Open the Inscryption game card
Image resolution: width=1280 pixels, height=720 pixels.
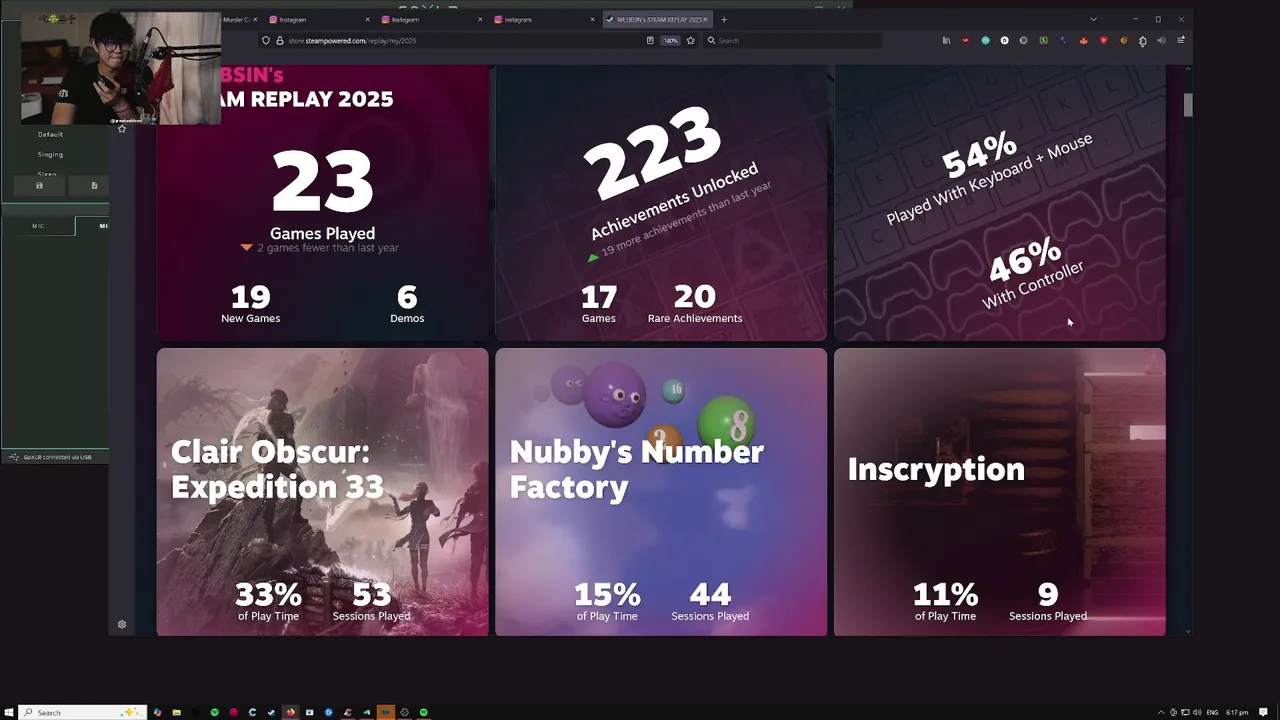1000,492
